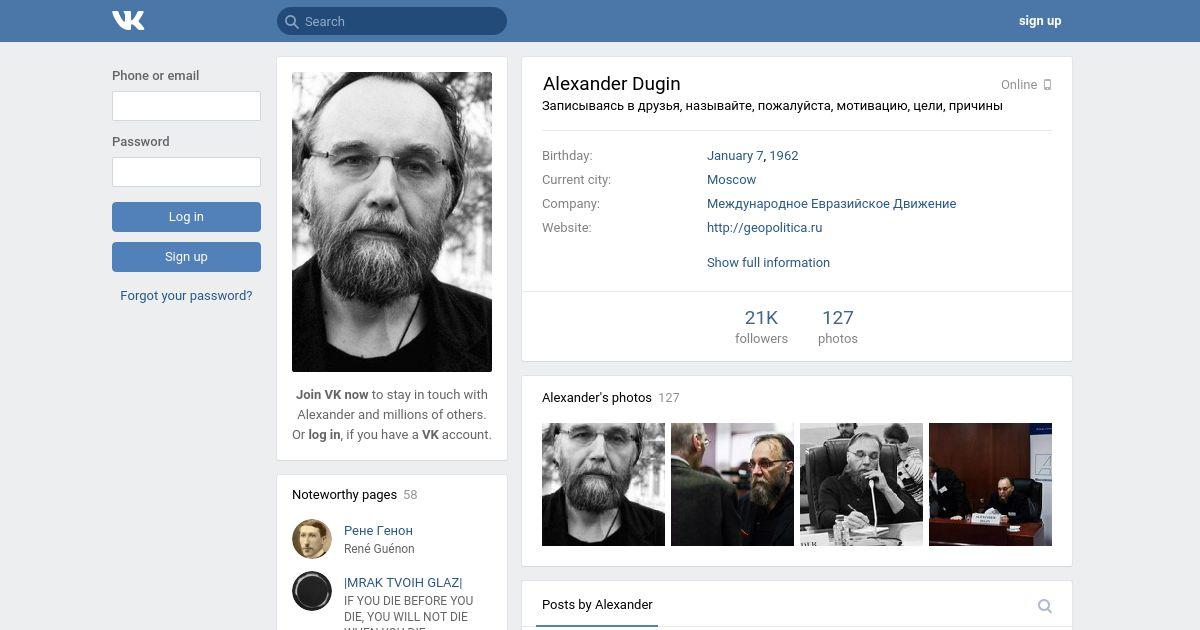Viewport: 1200px width, 630px height.
Task: Open Forgot your password link
Action: pos(186,296)
